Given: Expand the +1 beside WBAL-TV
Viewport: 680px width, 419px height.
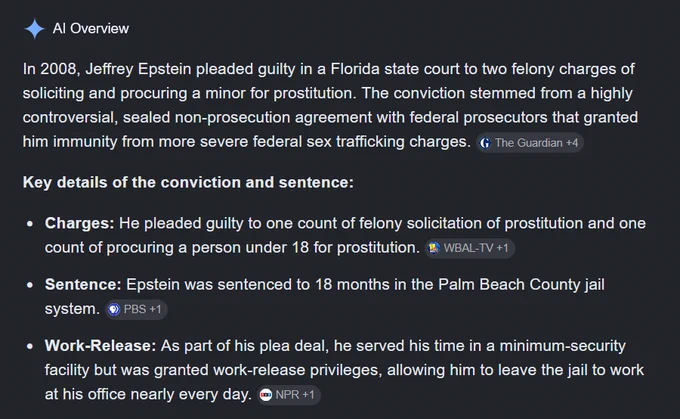Looking at the screenshot, I should (502, 248).
